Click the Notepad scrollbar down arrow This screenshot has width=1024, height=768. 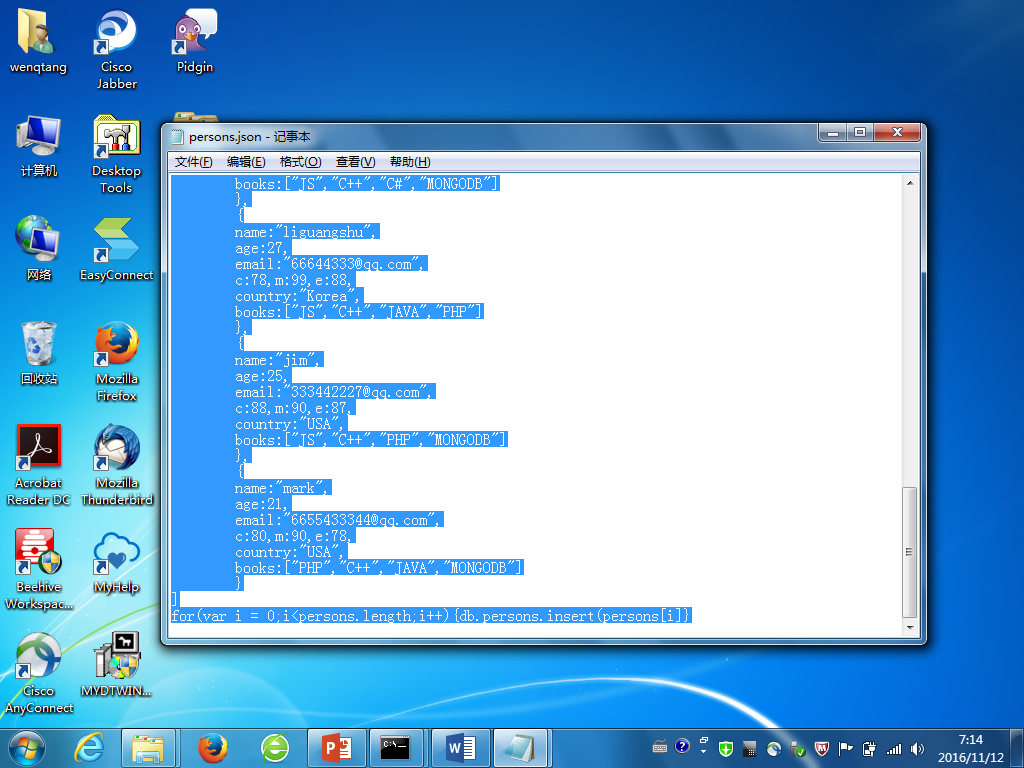(x=910, y=627)
